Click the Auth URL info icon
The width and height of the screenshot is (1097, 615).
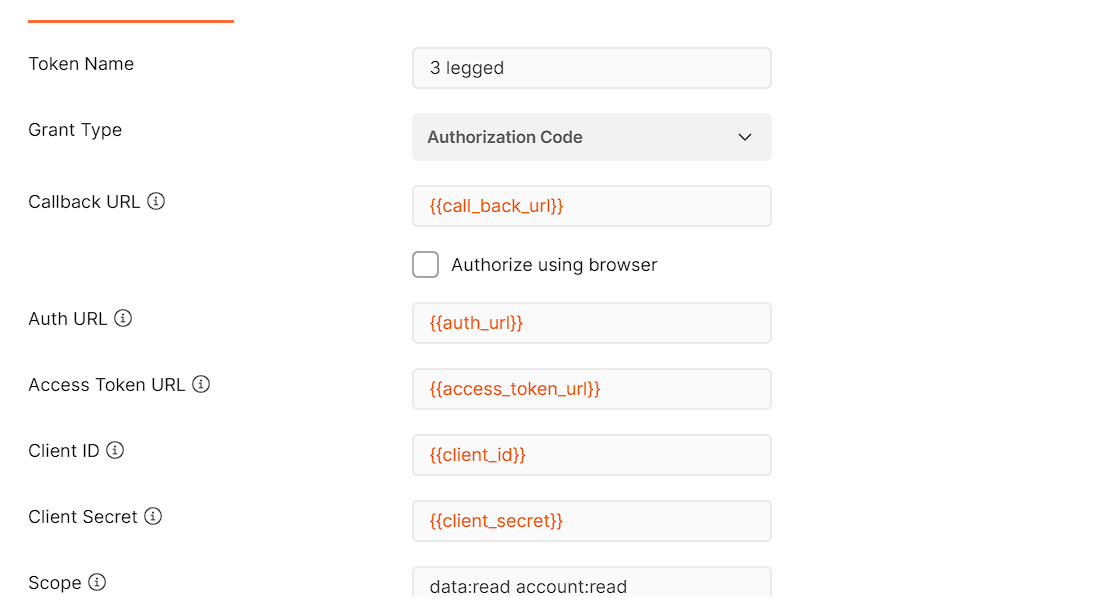click(x=123, y=318)
